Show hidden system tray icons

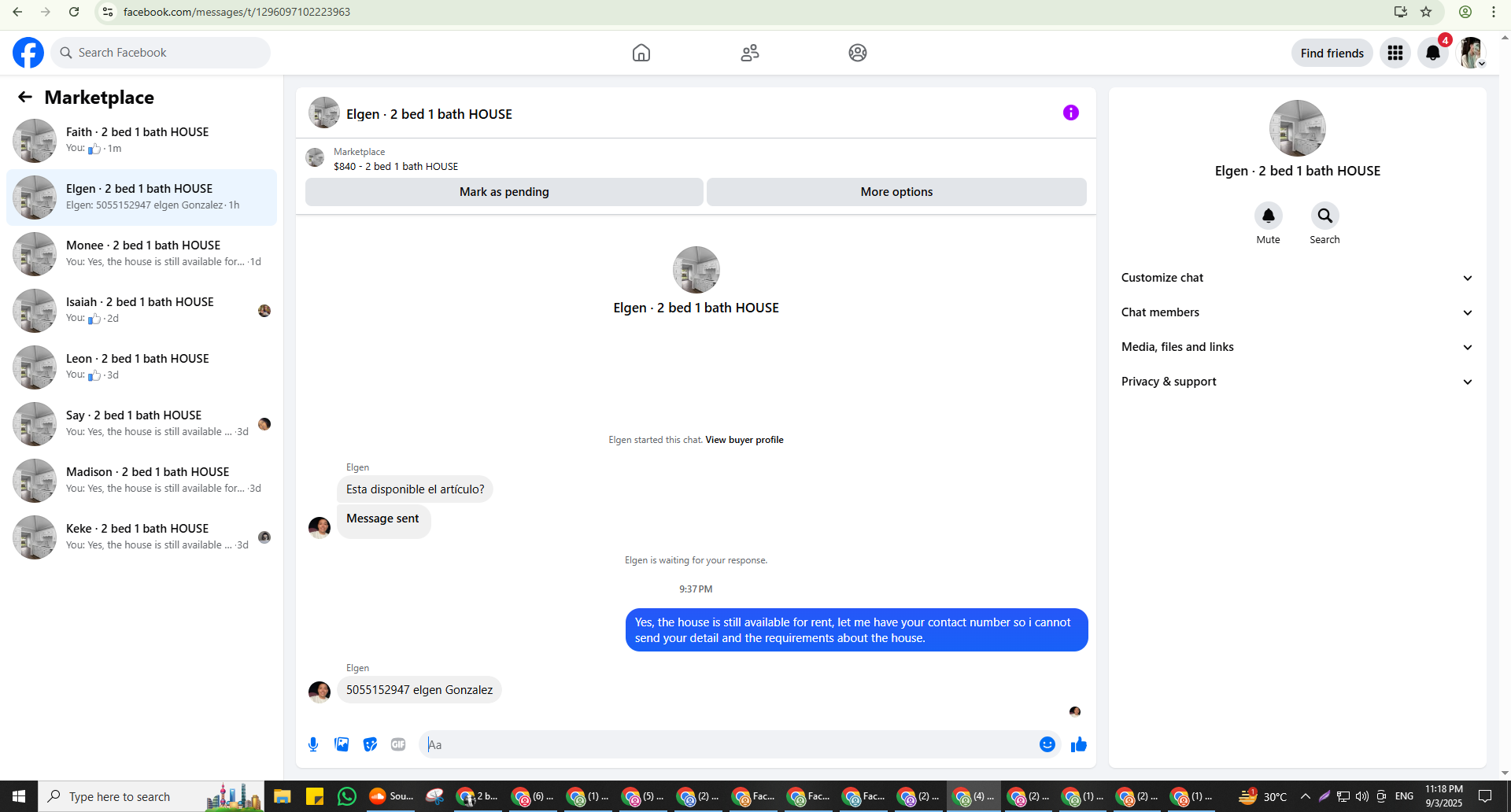(x=1306, y=796)
